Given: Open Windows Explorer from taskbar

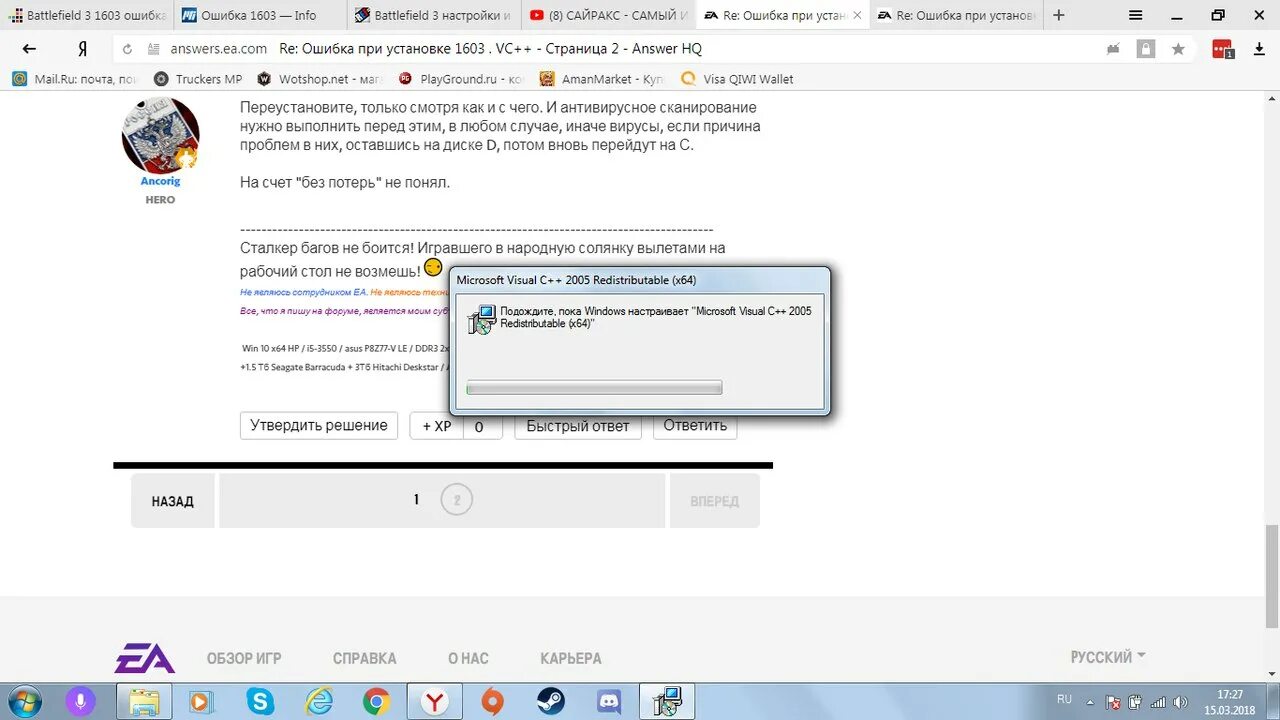Looking at the screenshot, I should point(144,701).
